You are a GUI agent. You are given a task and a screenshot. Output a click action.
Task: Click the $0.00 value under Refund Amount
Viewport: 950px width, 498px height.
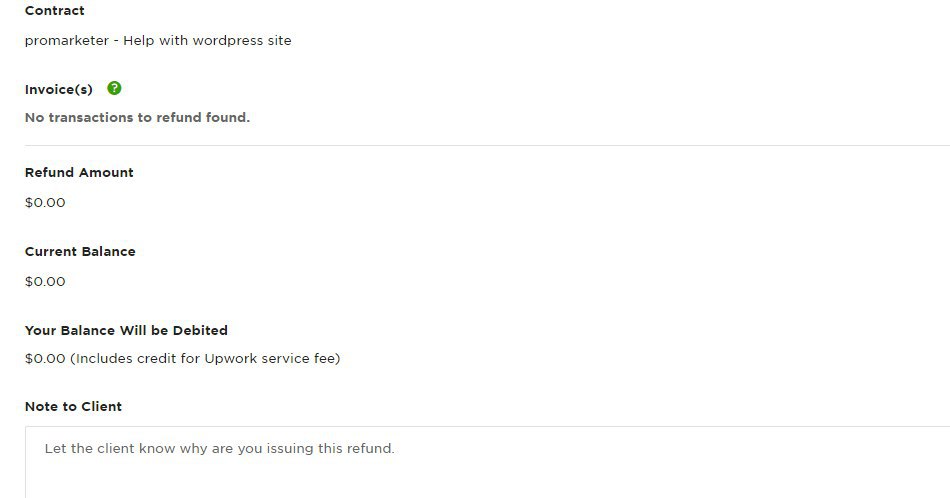(x=45, y=202)
